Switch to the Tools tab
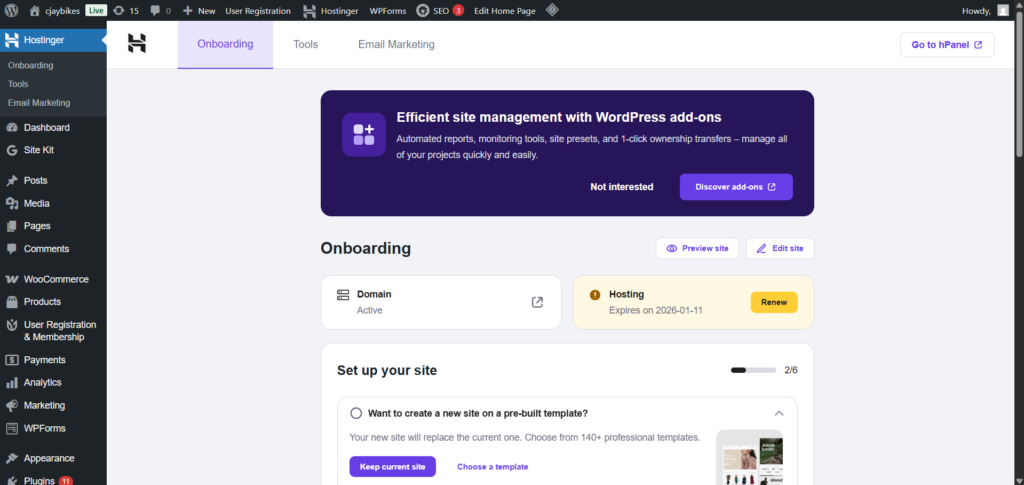 tap(305, 44)
